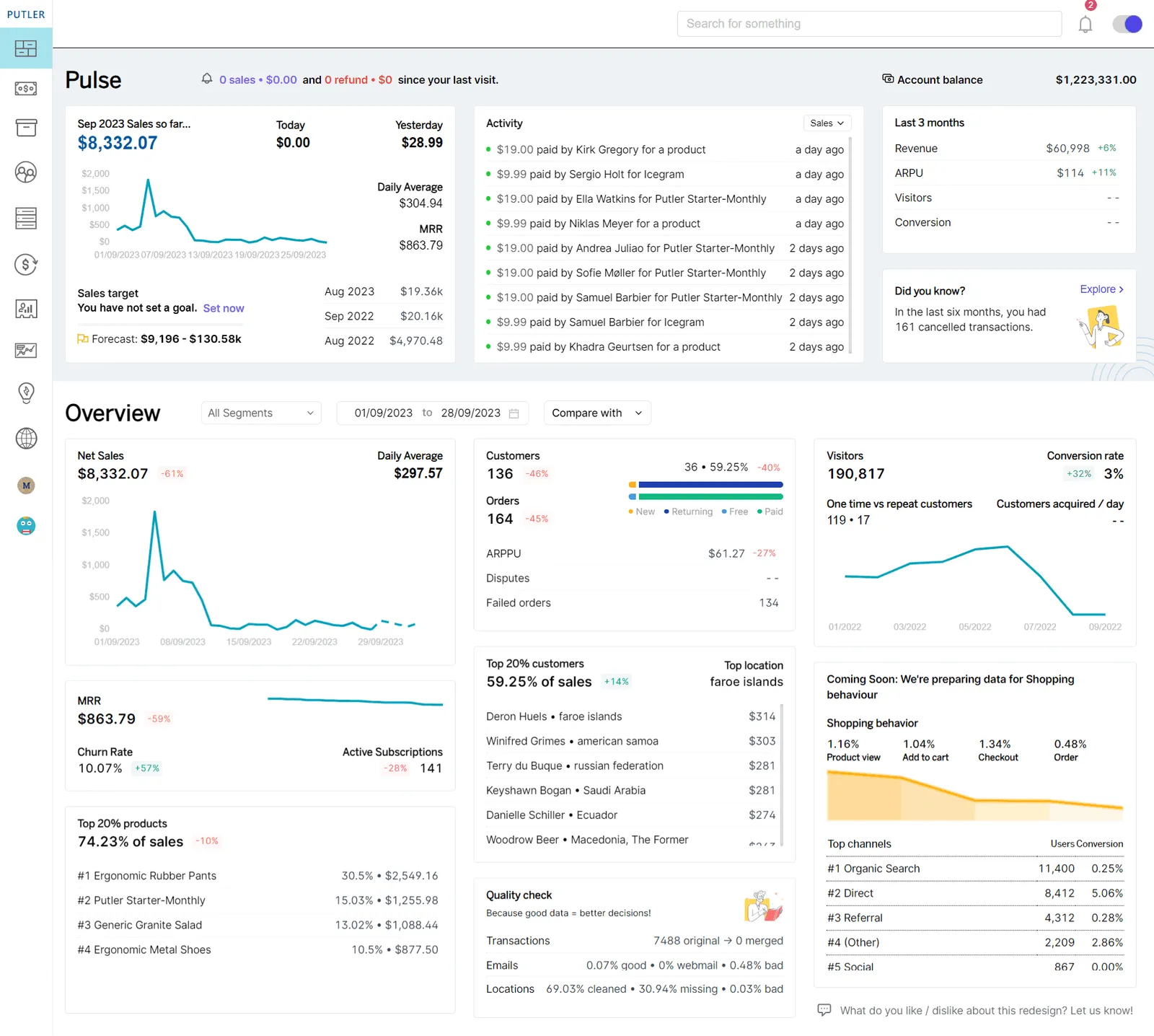Click the 0 sales • $0.00 link
Image resolution: width=1154 pixels, height=1036 pixels.
(x=258, y=80)
